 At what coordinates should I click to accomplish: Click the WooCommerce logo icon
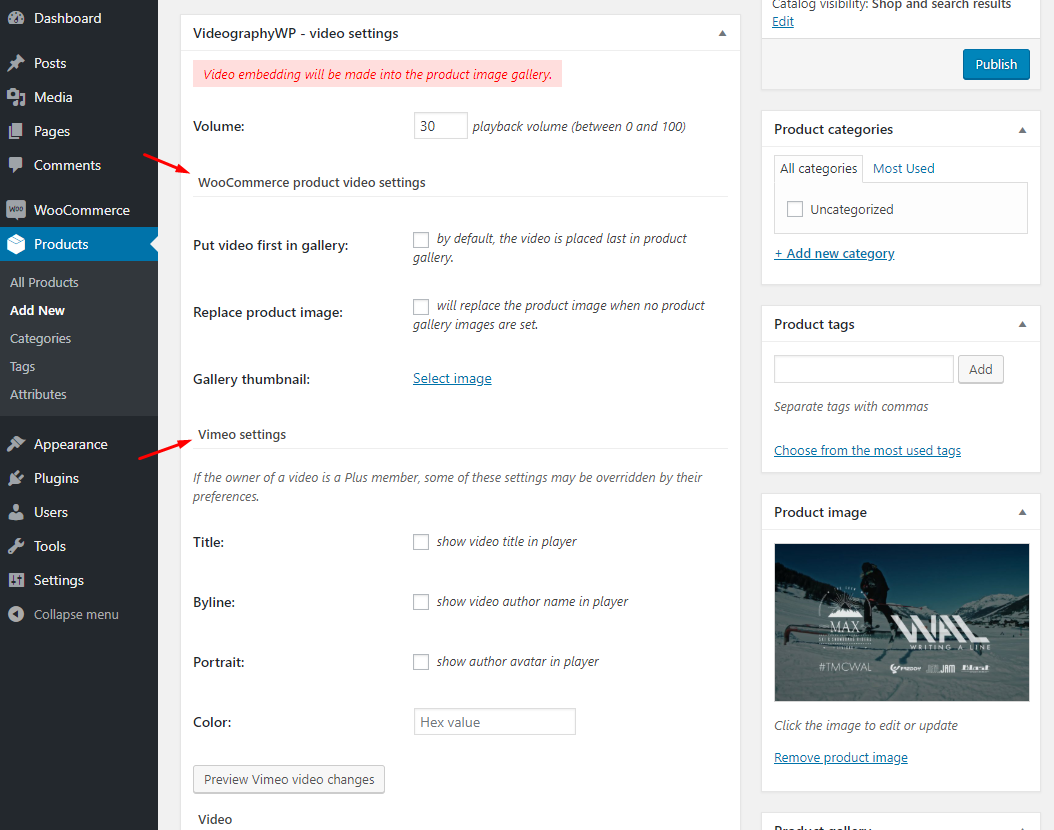(16, 210)
